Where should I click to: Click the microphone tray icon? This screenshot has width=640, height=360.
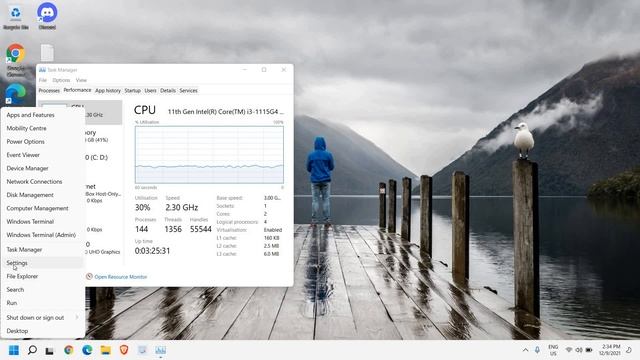(537, 350)
